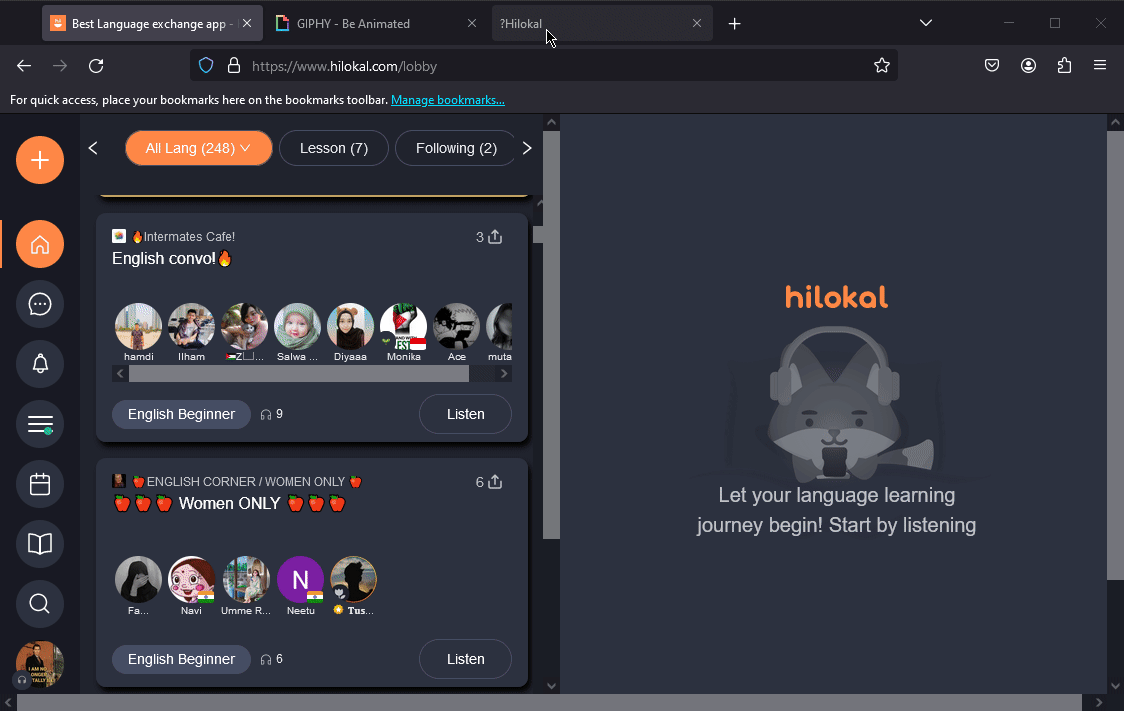The width and height of the screenshot is (1124, 711).
Task: Open the notifications bell icon
Action: point(40,364)
